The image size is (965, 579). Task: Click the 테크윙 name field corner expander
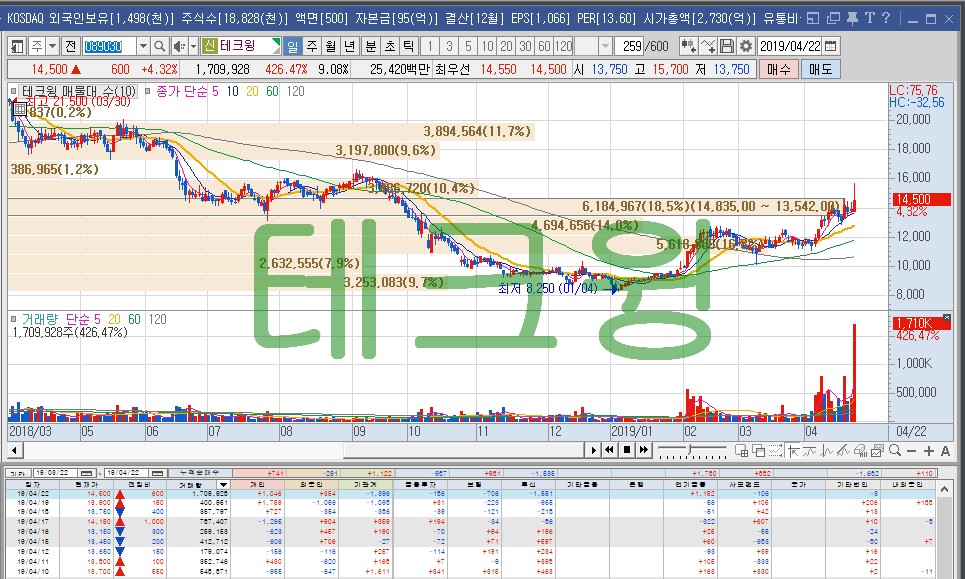(x=276, y=46)
